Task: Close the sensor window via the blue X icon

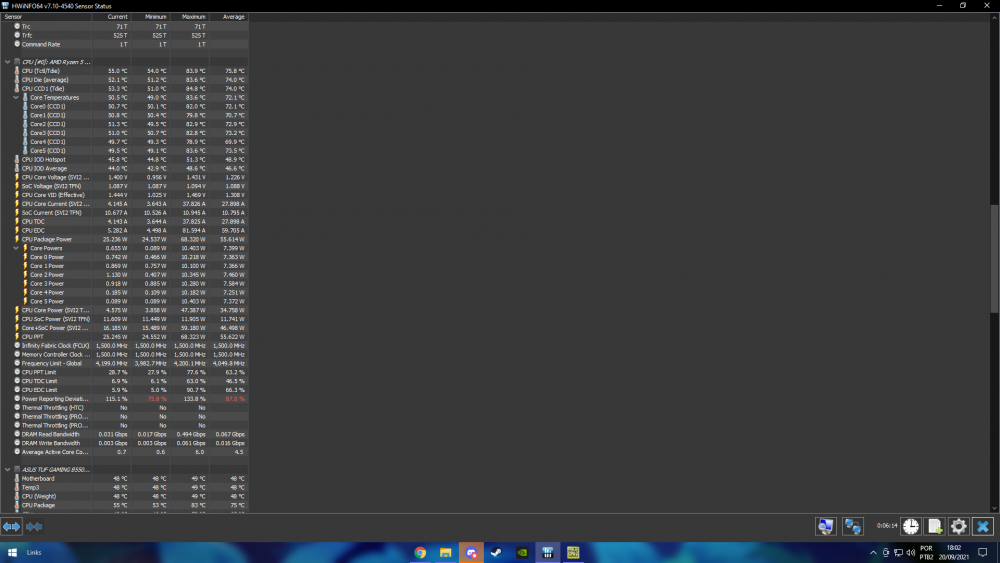Action: pos(982,526)
